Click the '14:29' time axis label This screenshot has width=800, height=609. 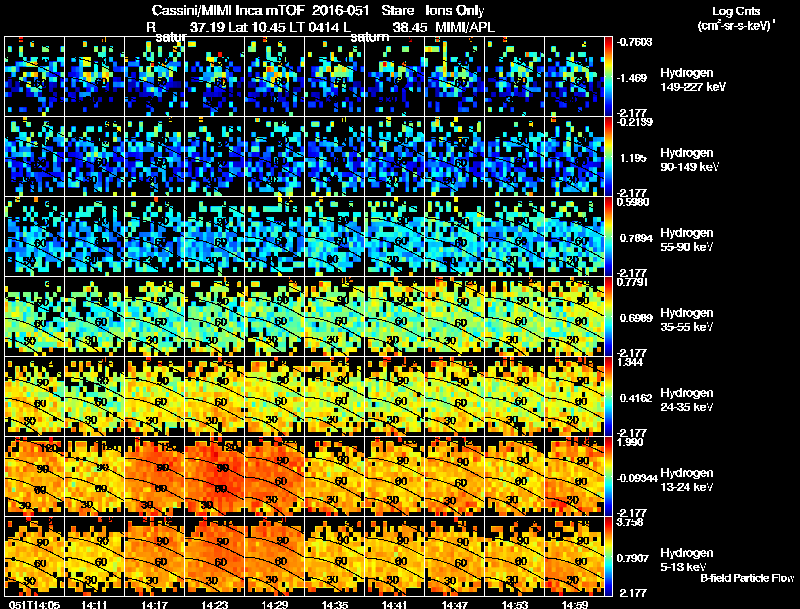point(274,604)
